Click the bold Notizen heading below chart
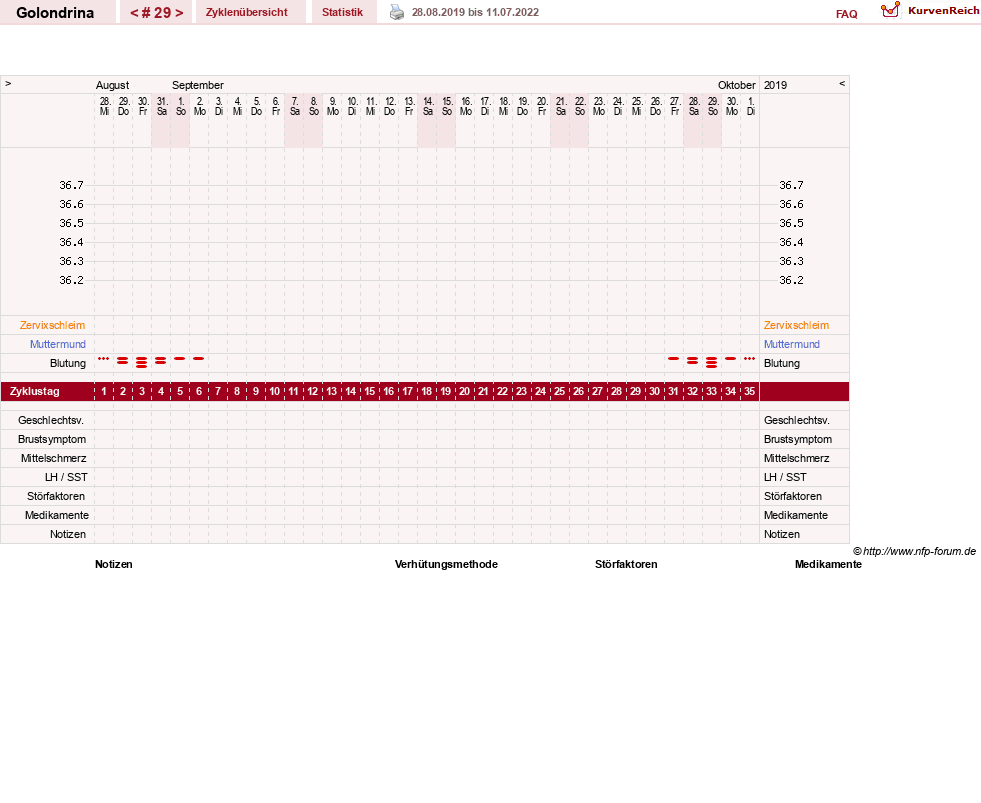This screenshot has width=981, height=803. [114, 565]
